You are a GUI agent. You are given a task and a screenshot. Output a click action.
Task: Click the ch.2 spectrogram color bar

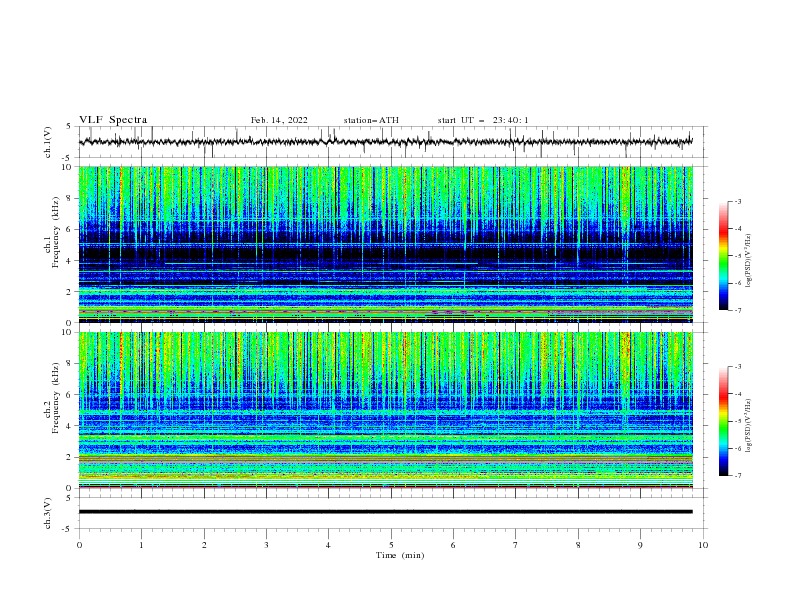(723, 421)
